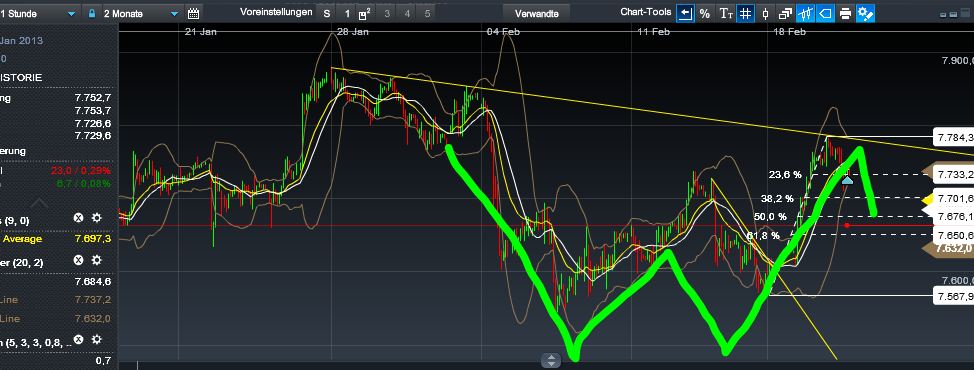This screenshot has width=974, height=370.
Task: Remove the (5, 3, 3, 0,8) indicator
Action: tap(78, 340)
